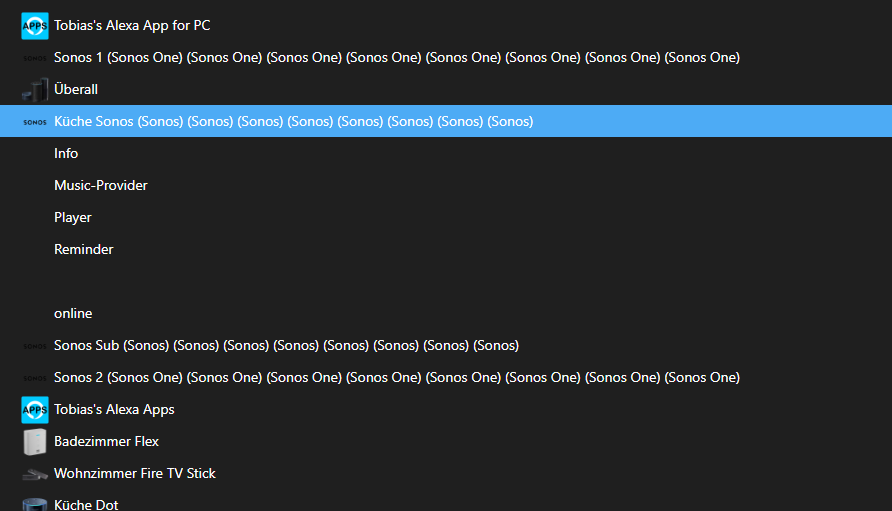Screen dimensions: 892x511
Task: Click the Küche Dot device icon
Action: [x=35, y=504]
